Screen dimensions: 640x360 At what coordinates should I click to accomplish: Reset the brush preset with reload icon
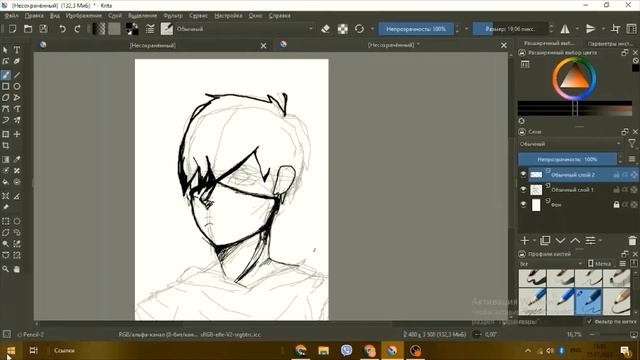[x=359, y=29]
